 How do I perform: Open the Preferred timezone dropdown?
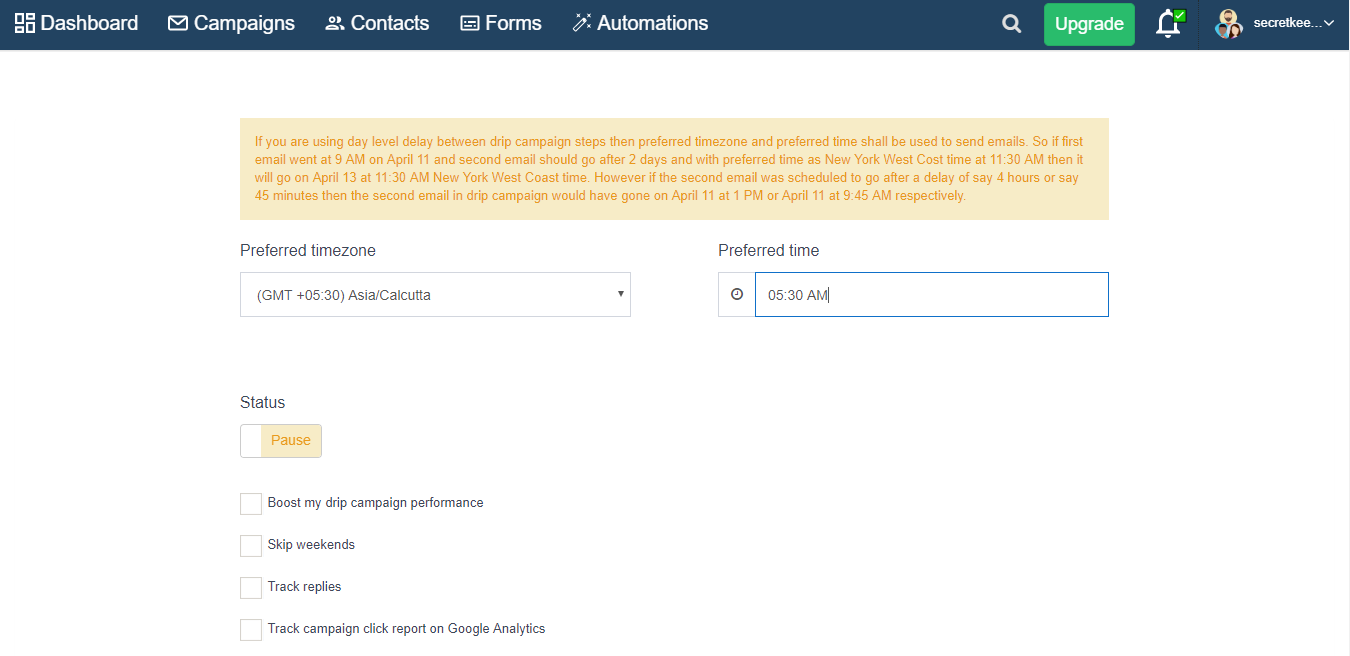click(x=435, y=295)
